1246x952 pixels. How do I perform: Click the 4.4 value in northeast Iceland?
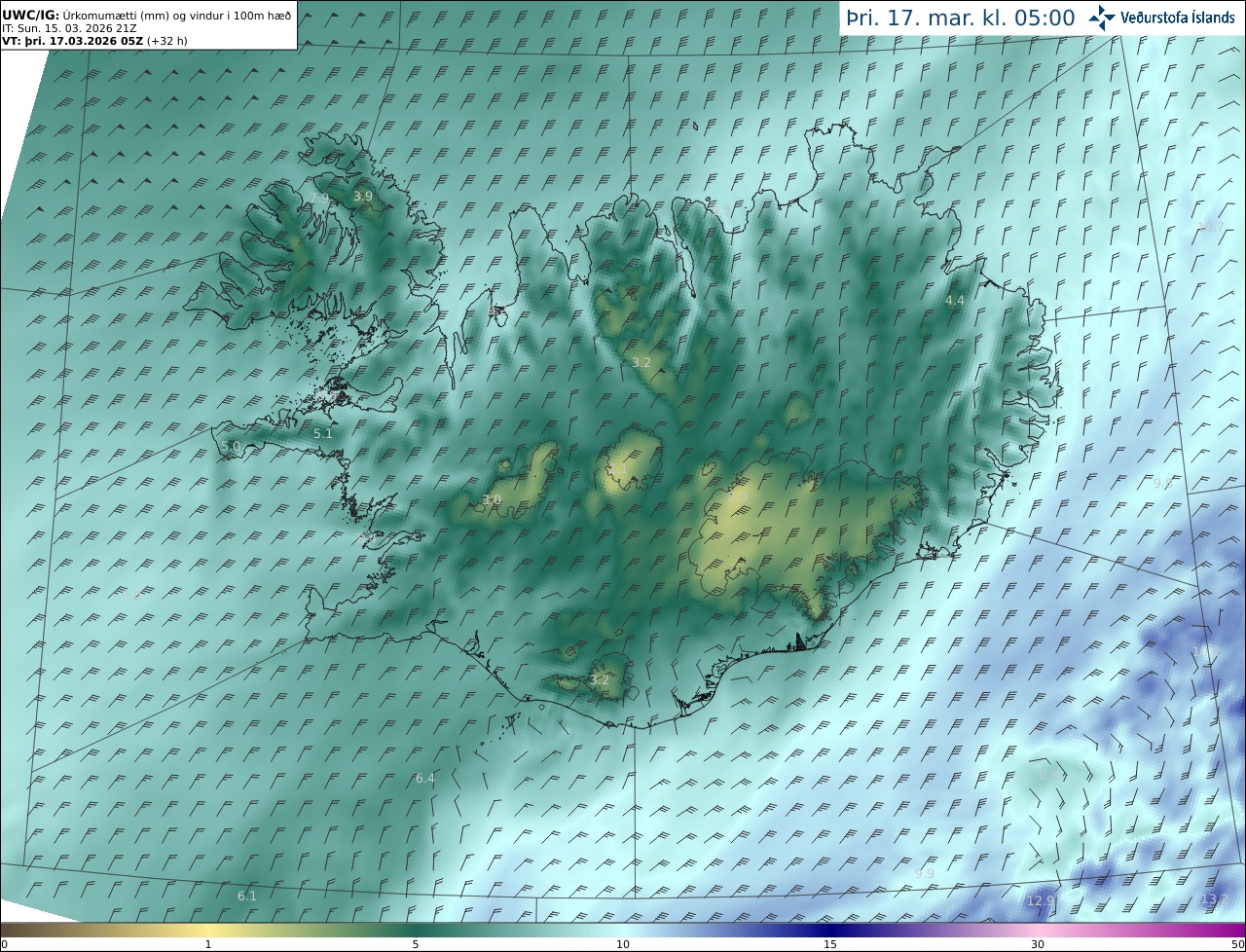(955, 301)
